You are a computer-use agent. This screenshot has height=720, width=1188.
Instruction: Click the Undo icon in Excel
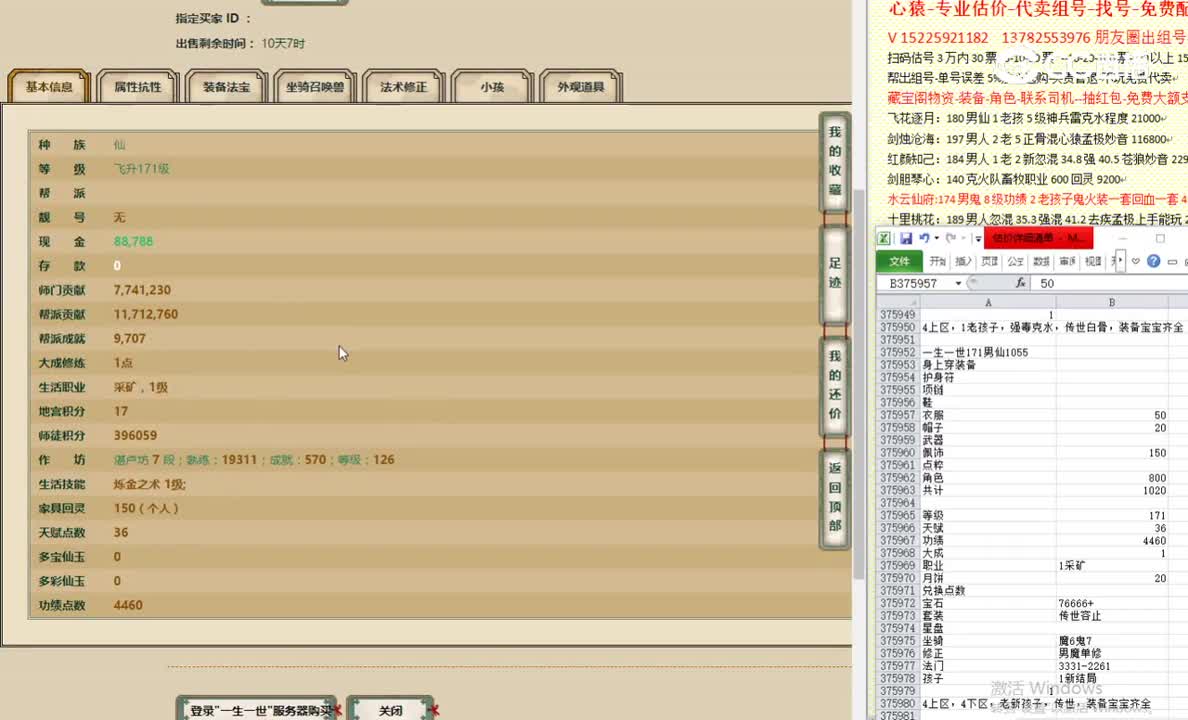pyautogui.click(x=926, y=238)
